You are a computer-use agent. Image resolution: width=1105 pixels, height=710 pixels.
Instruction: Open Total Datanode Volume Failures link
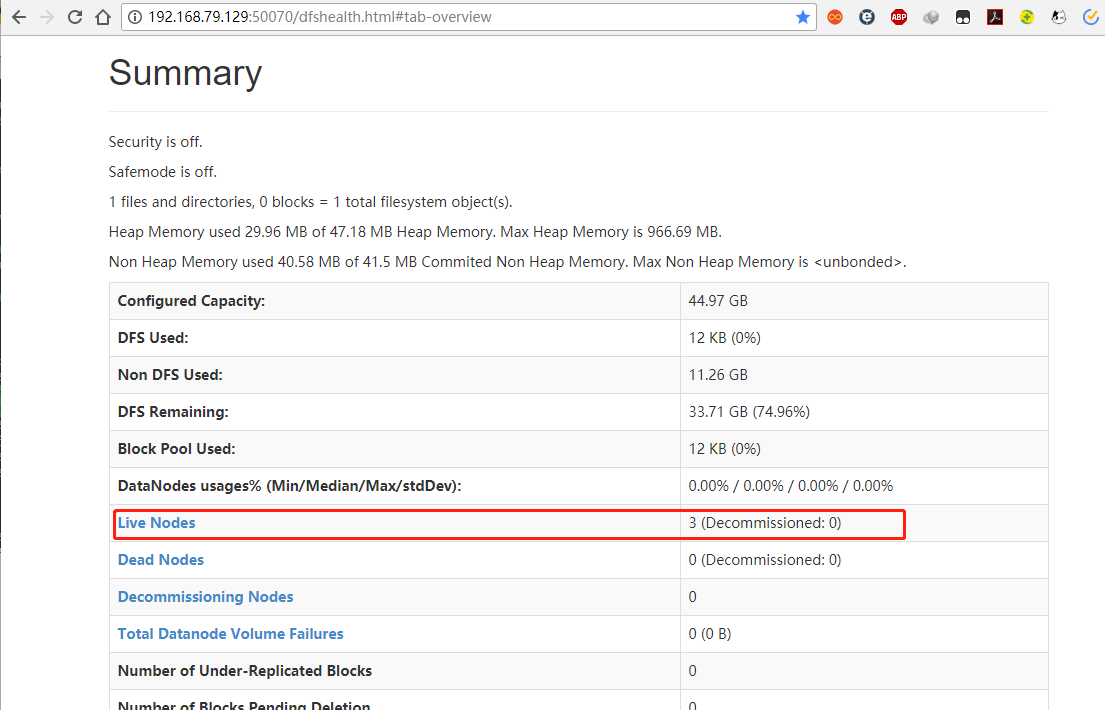pyautogui.click(x=231, y=634)
